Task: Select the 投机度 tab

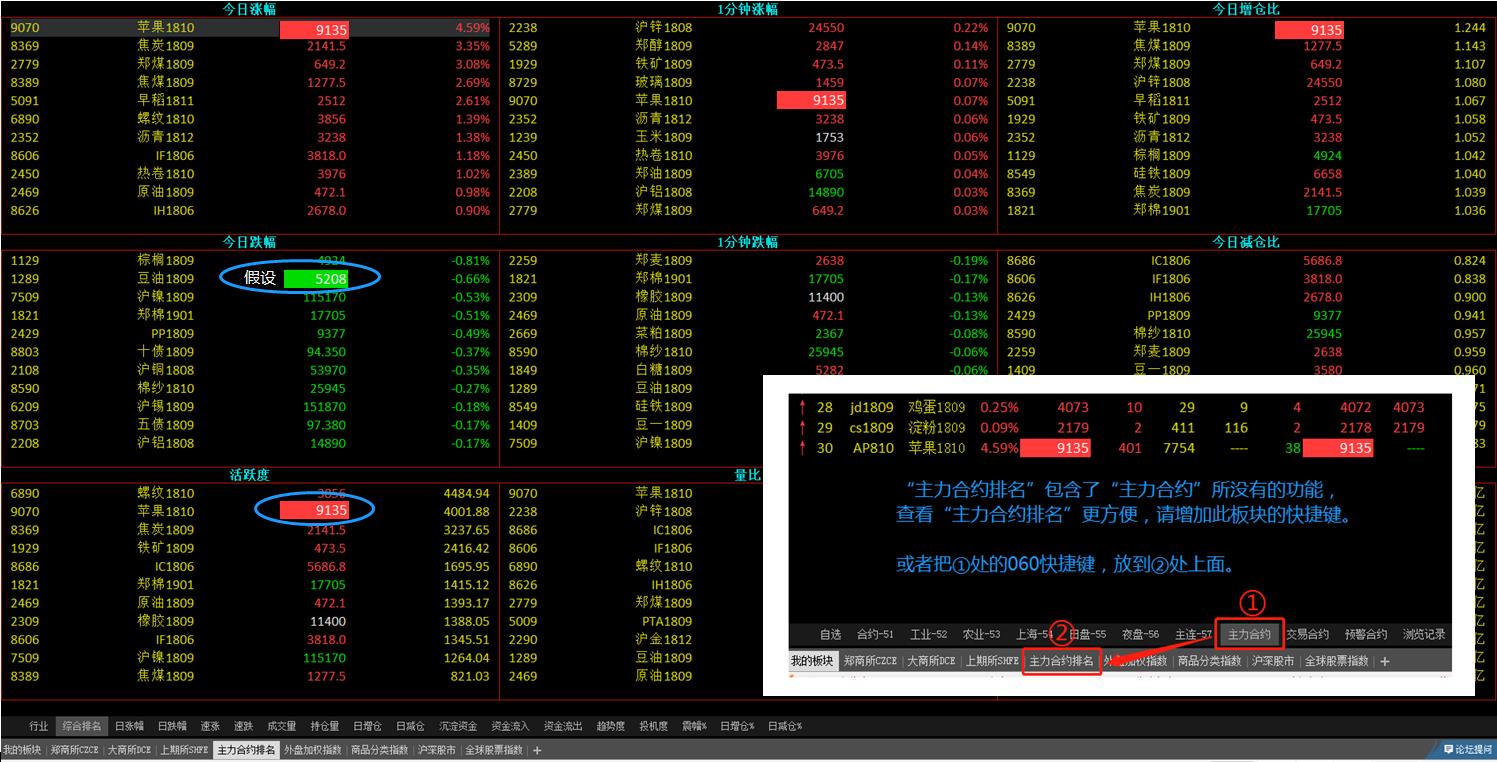Action: (653, 726)
